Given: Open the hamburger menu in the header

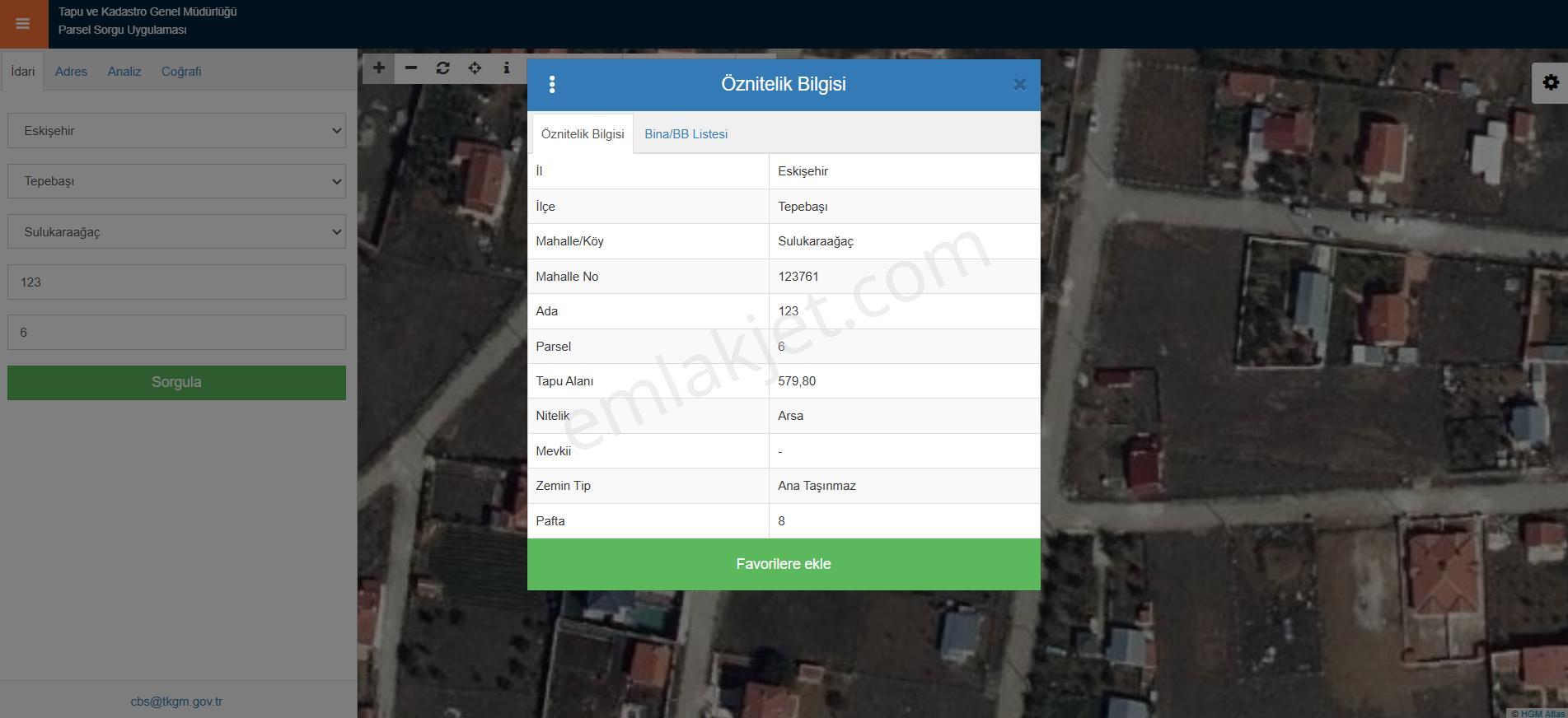Looking at the screenshot, I should click(23, 24).
